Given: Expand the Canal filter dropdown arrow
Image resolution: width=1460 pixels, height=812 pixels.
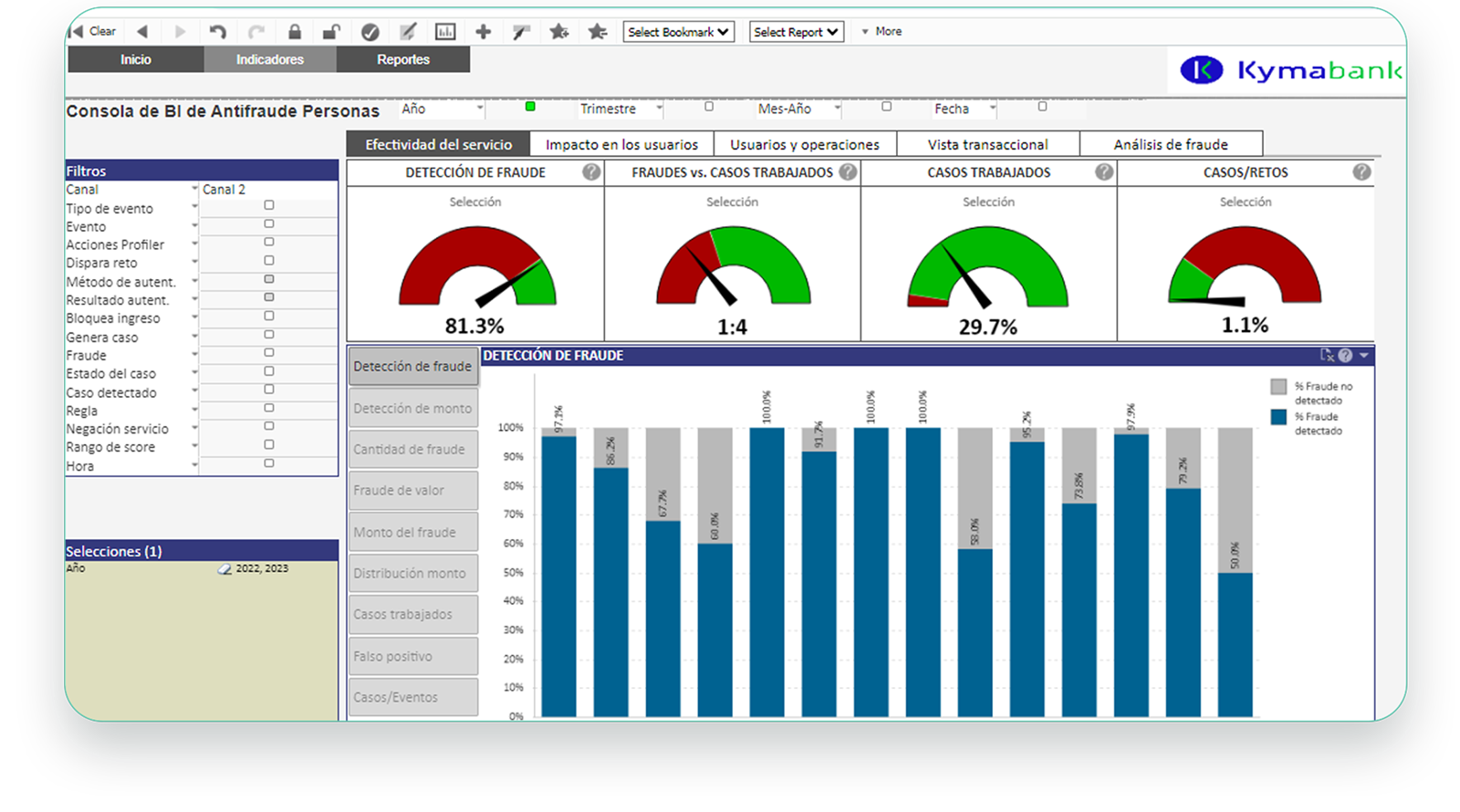Looking at the screenshot, I should [194, 189].
